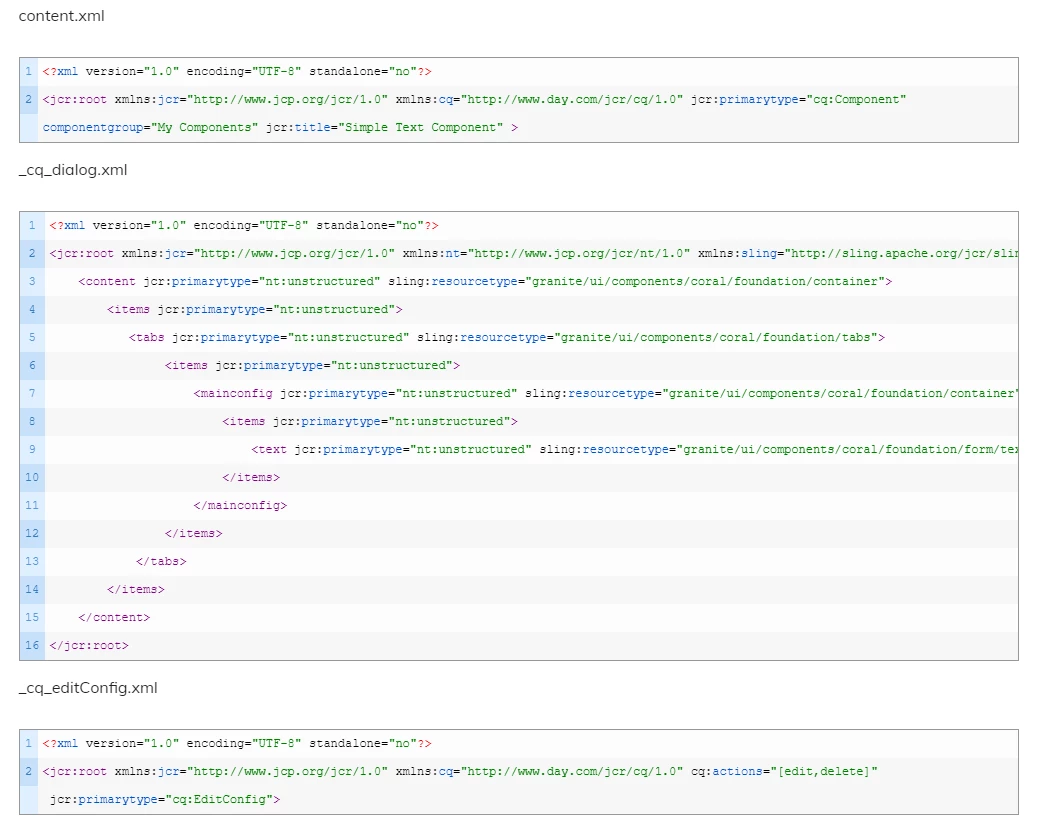Click the XML declaration line in content.xml block
This screenshot has height=826, width=1041.
pos(237,72)
